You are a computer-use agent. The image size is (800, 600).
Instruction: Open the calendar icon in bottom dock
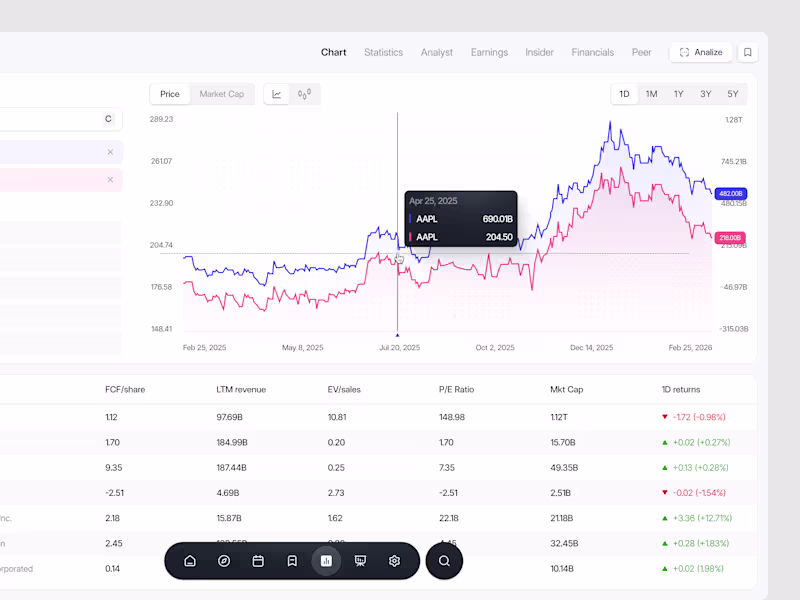pyautogui.click(x=258, y=561)
